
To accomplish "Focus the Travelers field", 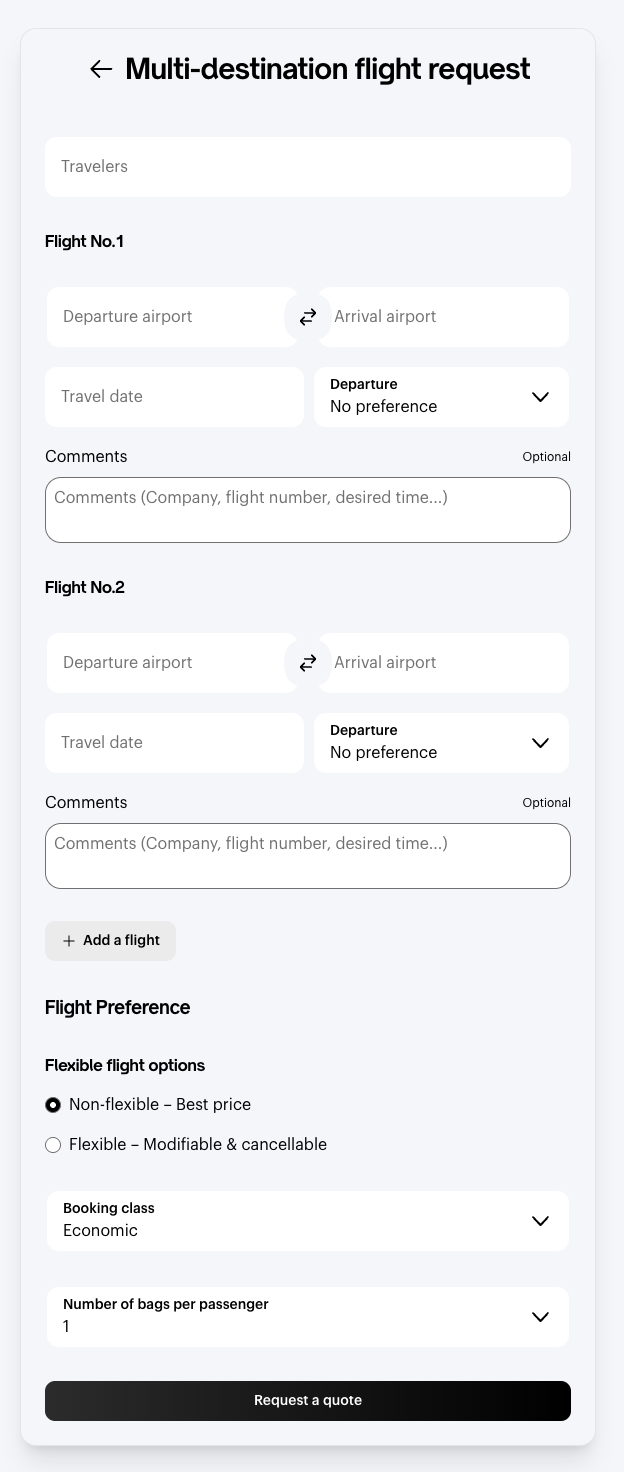I will 308,167.
